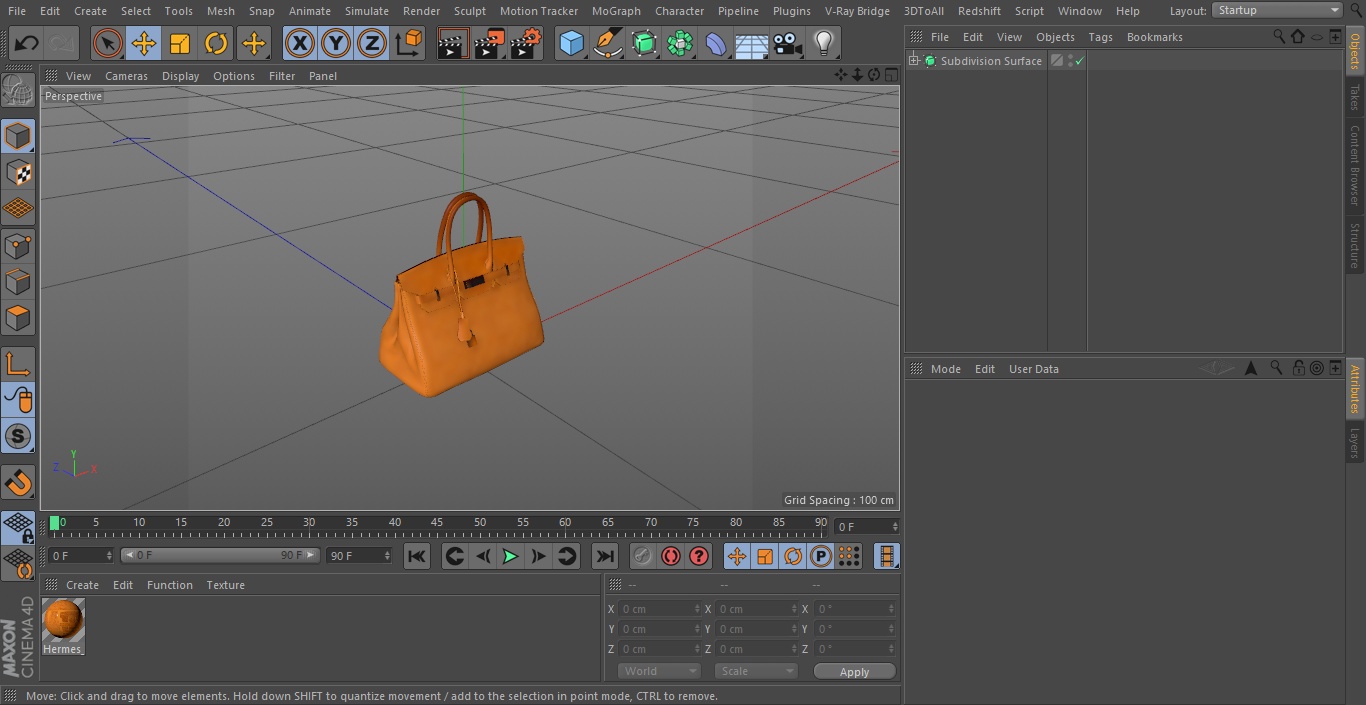Toggle Z axis lock
The image size is (1366, 705).
pos(372,43)
